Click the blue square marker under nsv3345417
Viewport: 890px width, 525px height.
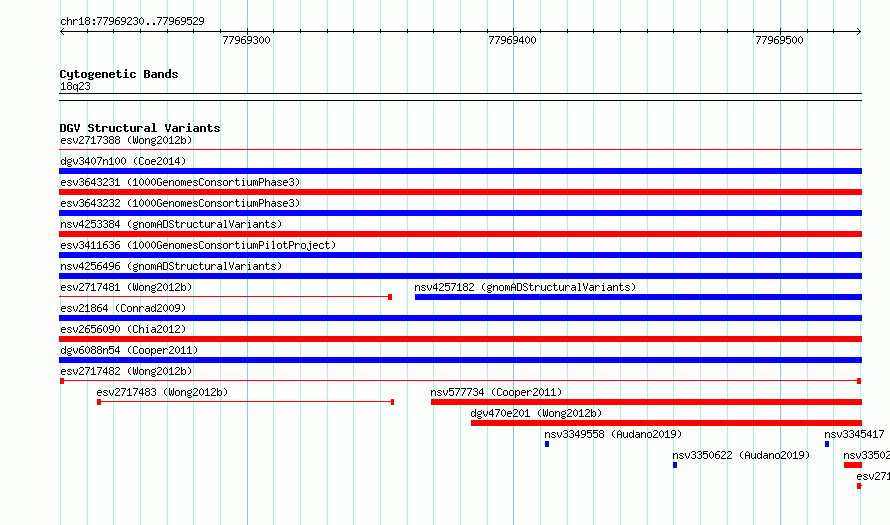click(x=827, y=444)
